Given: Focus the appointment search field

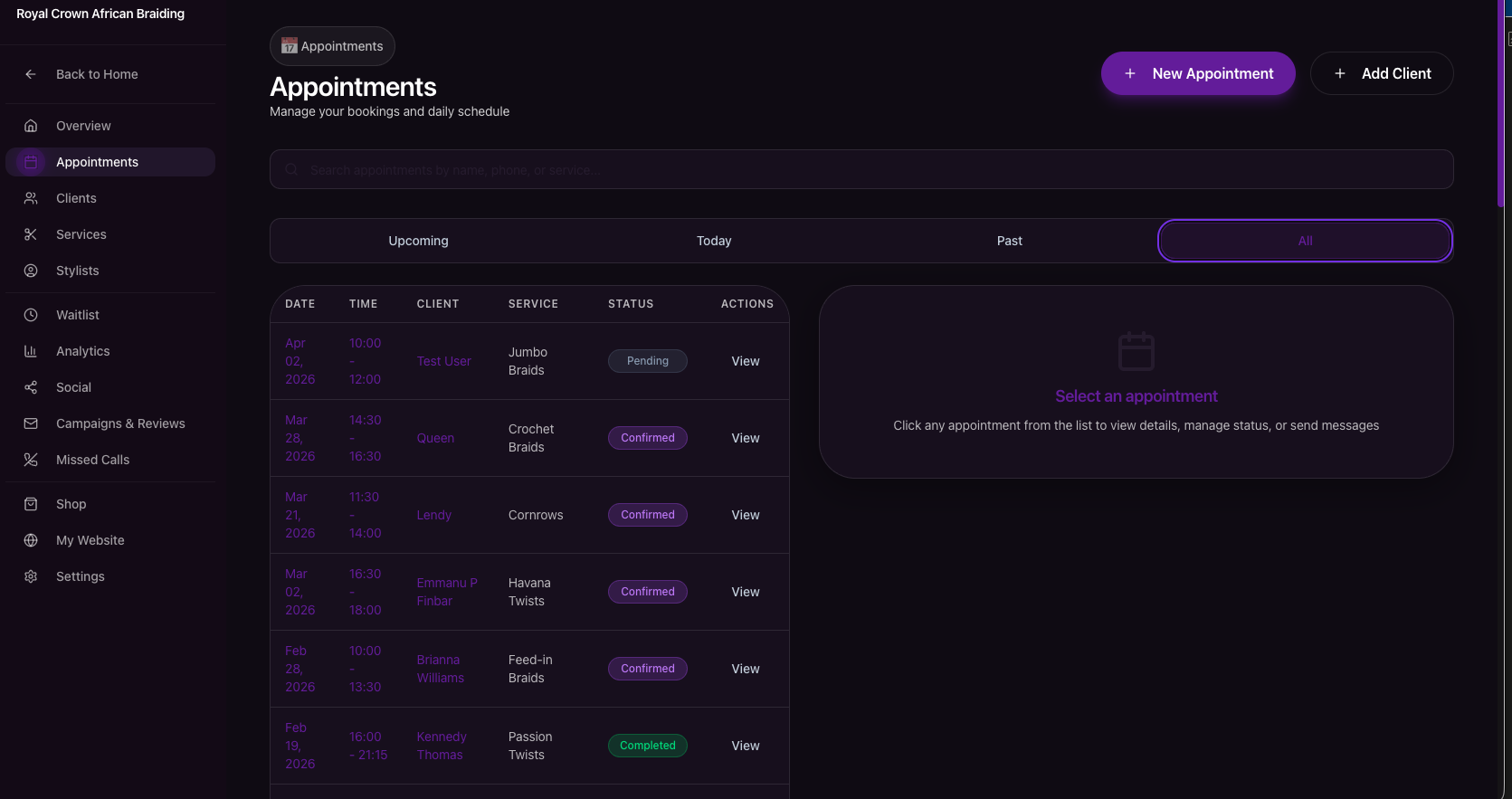Looking at the screenshot, I should [861, 169].
